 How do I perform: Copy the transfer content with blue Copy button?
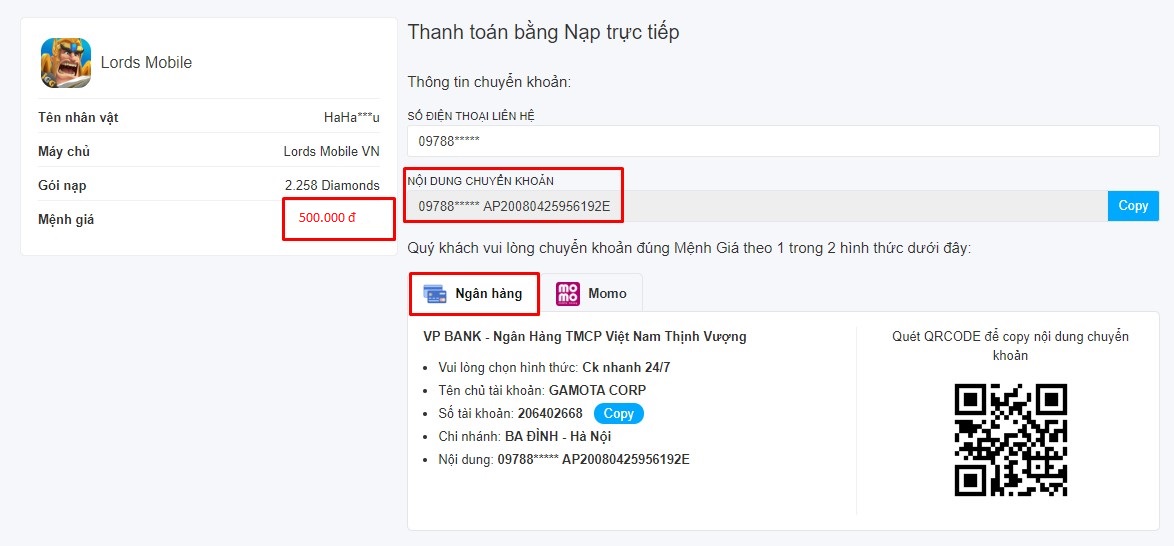[x=1133, y=206]
